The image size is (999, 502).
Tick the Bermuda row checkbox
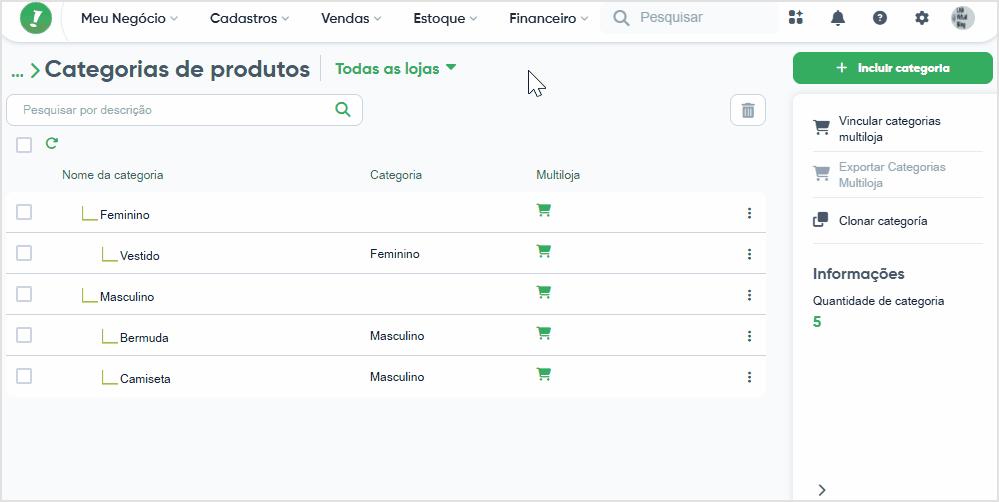[24, 334]
